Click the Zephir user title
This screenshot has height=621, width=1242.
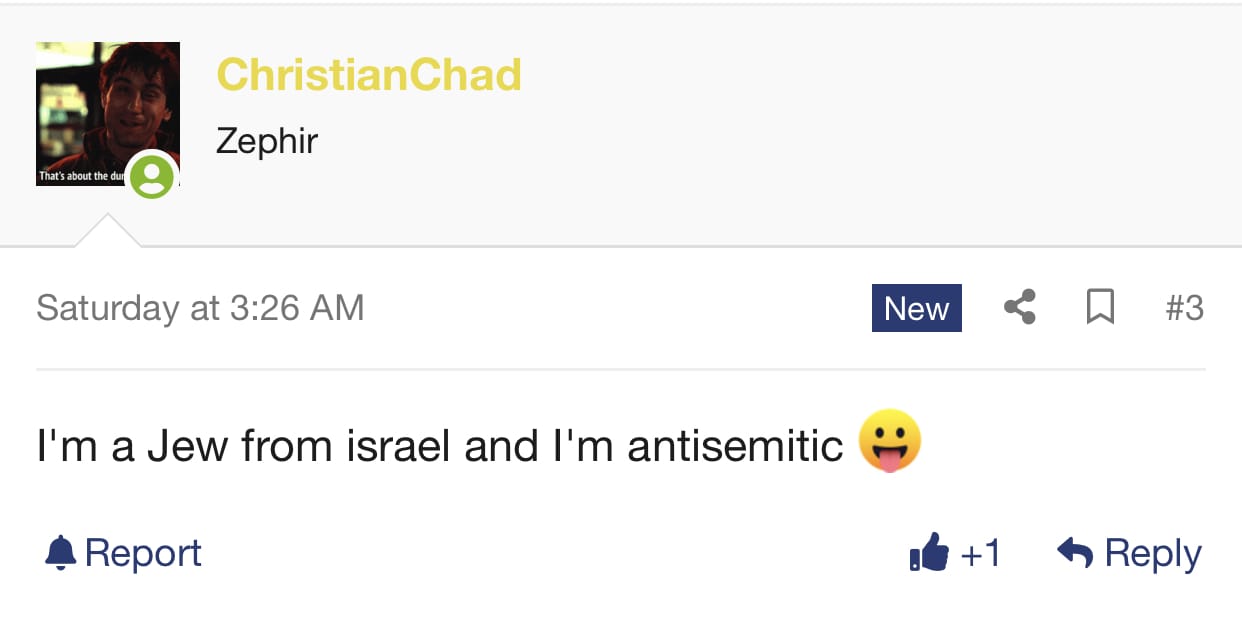[267, 141]
